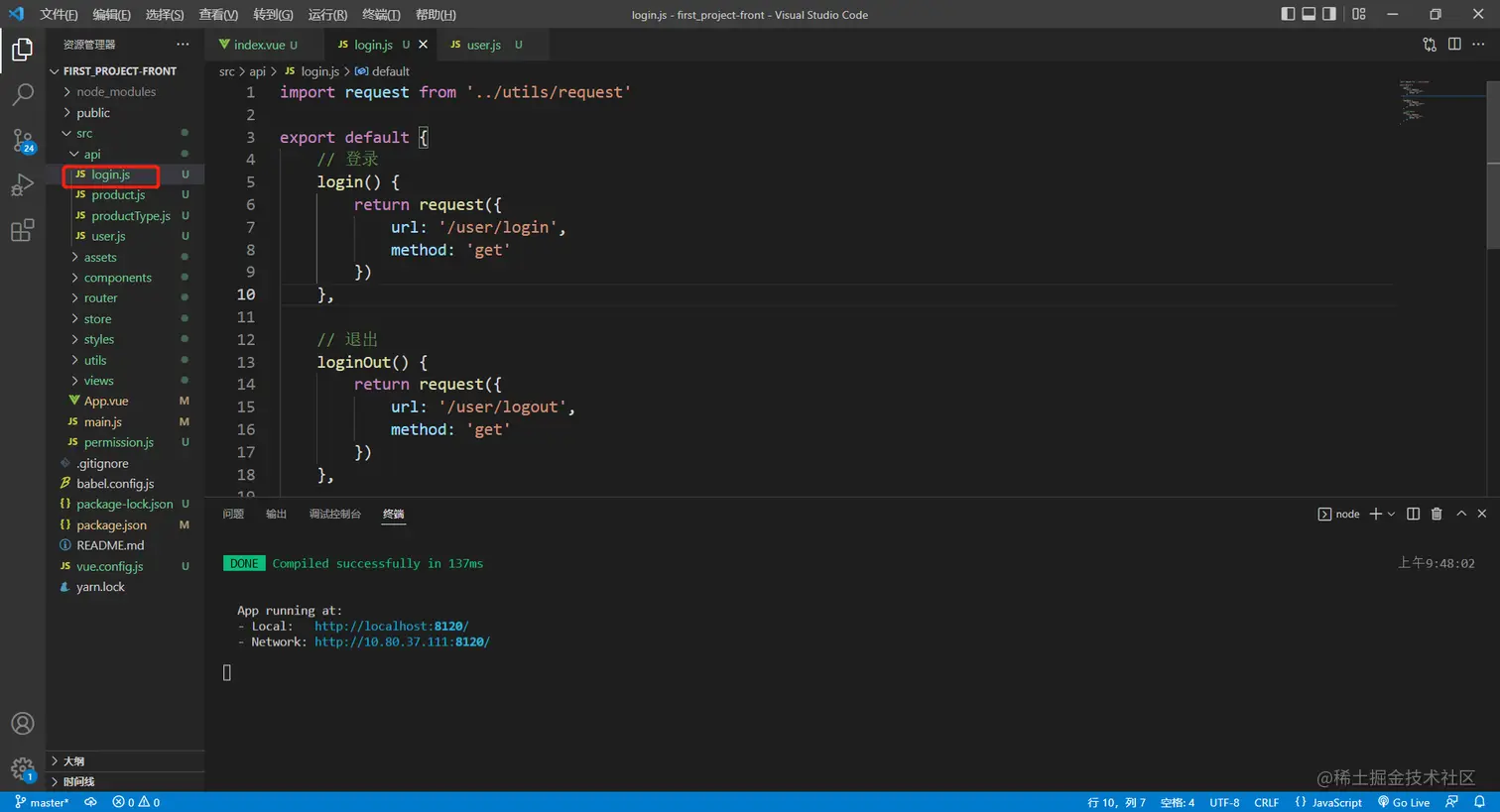Open the Search view in activity bar
Image resolution: width=1500 pixels, height=812 pixels.
[22, 94]
